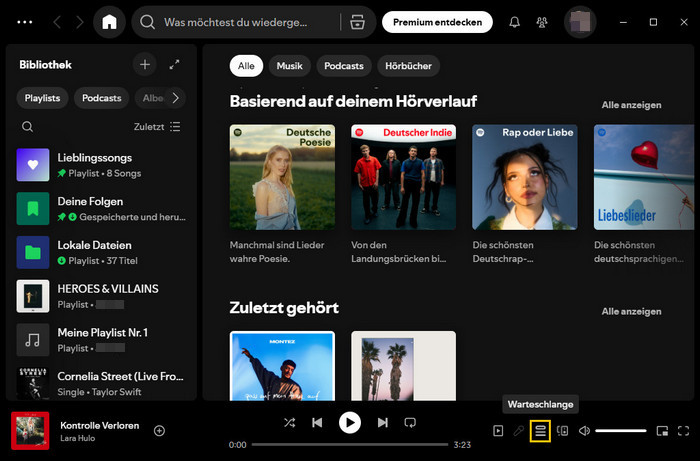700x461 pixels.
Task: Open friend activity icon
Action: click(x=542, y=22)
